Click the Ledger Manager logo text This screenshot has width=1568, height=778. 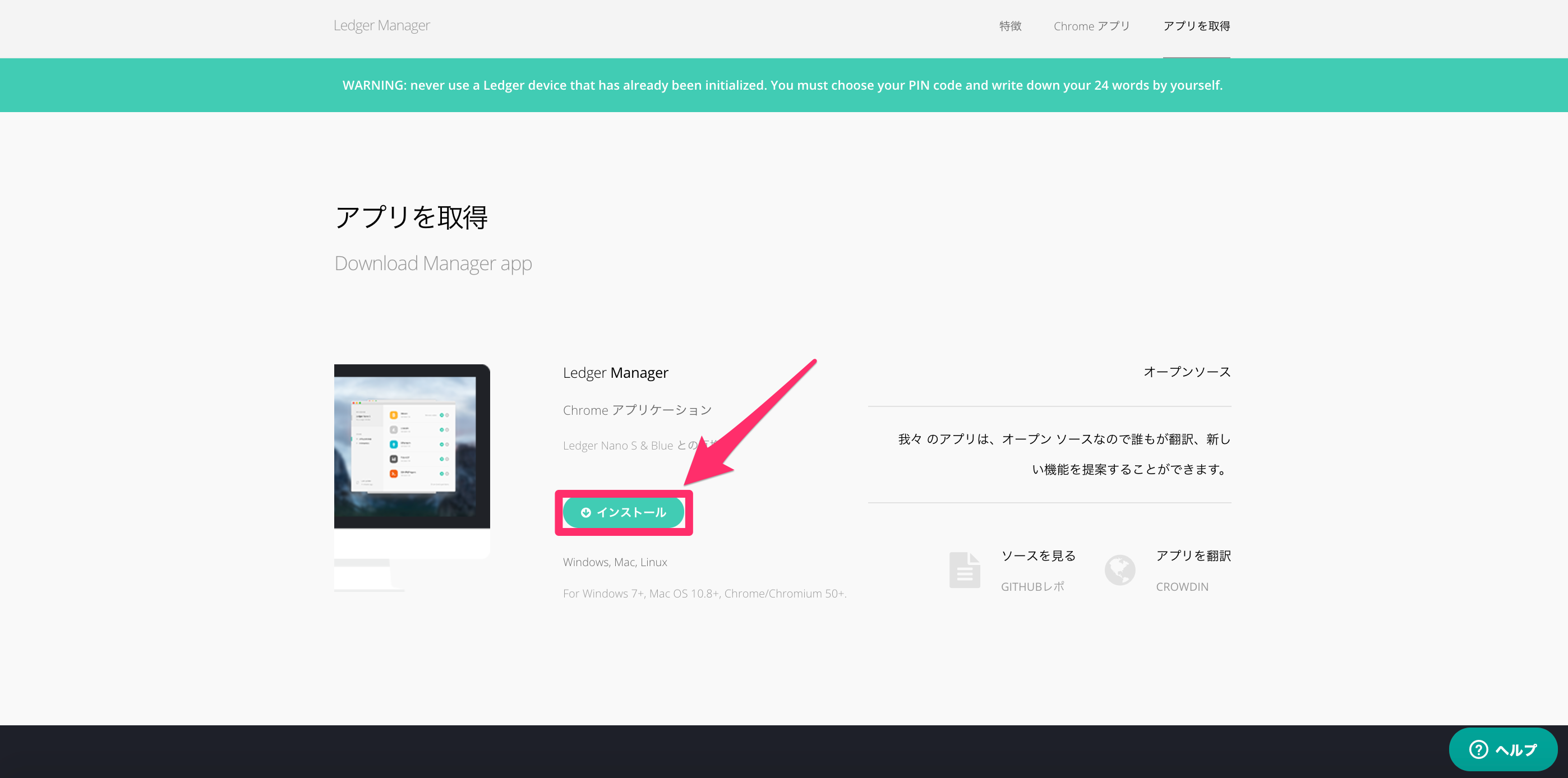382,26
